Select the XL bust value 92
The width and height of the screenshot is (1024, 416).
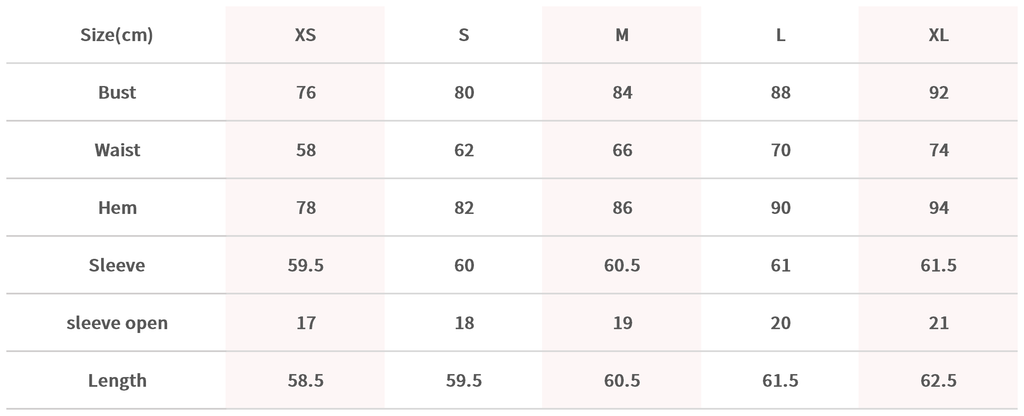pos(938,93)
